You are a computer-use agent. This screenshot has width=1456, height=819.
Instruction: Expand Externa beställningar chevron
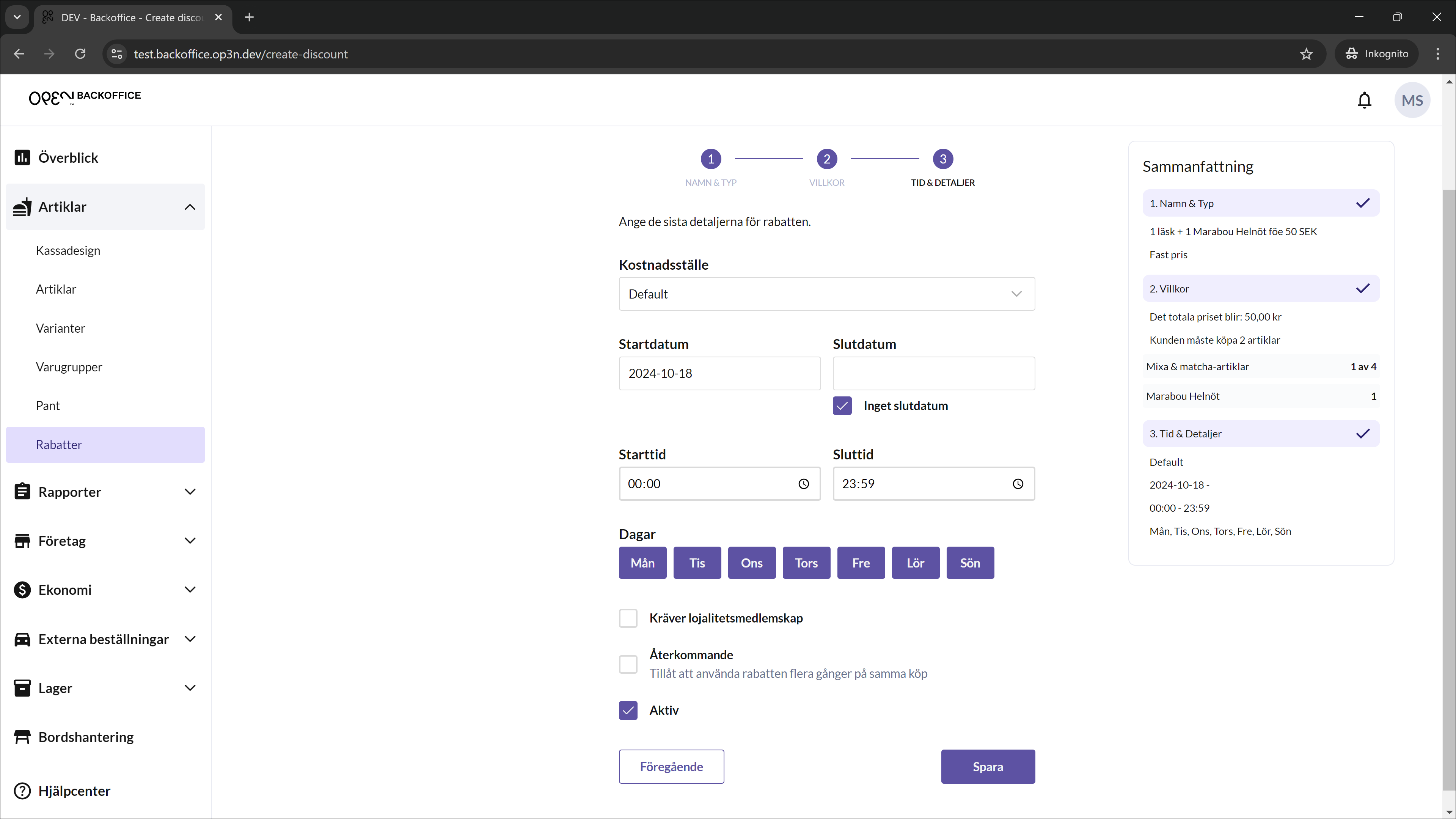point(190,639)
